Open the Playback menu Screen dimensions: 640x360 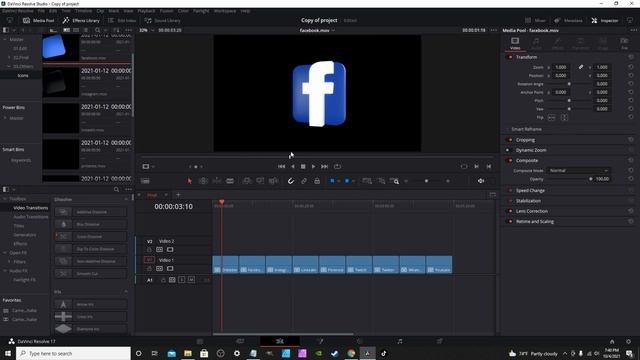tap(146, 11)
